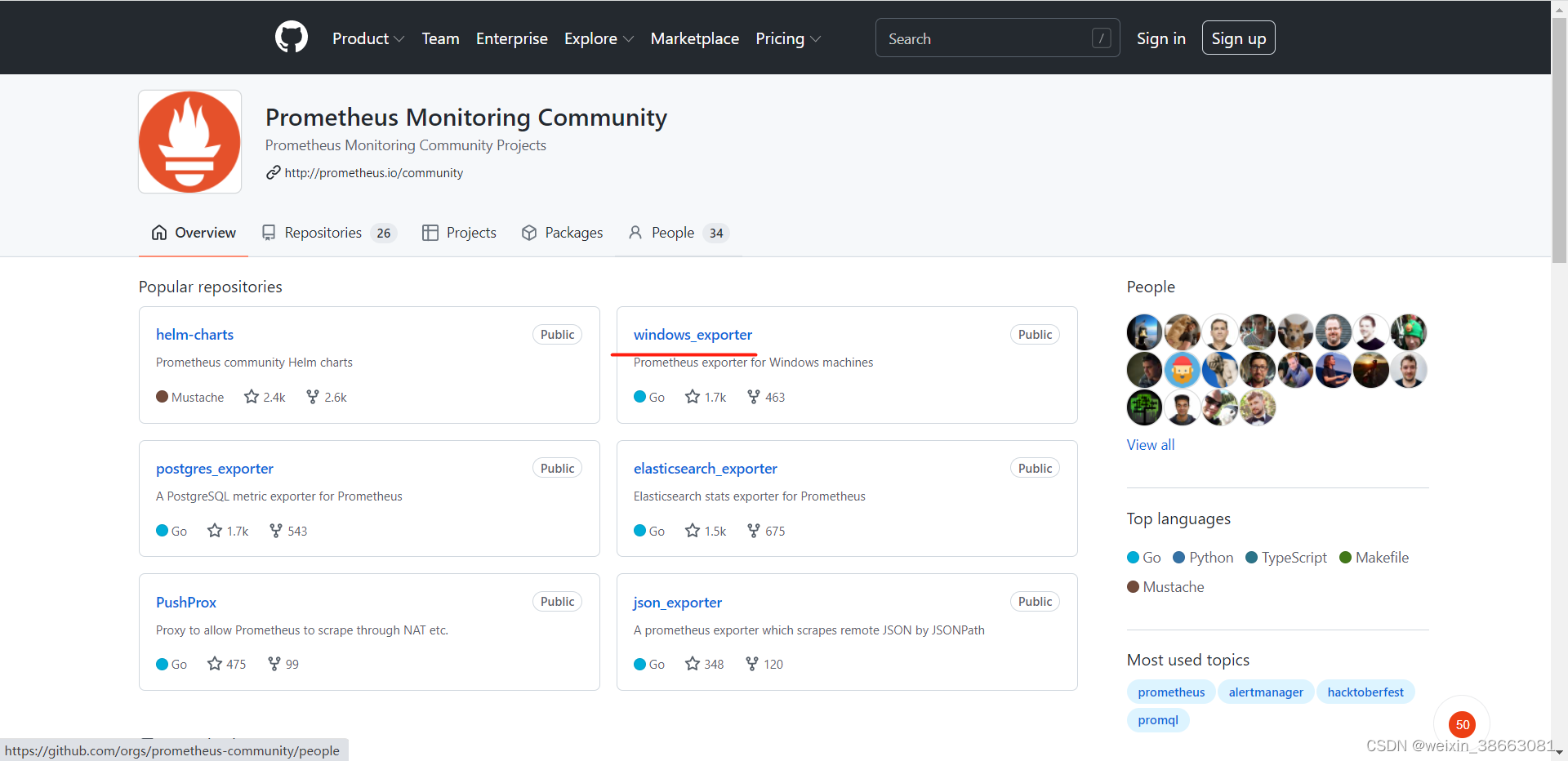Open the PushProx repository
Image resolution: width=1568 pixels, height=761 pixels.
[186, 603]
